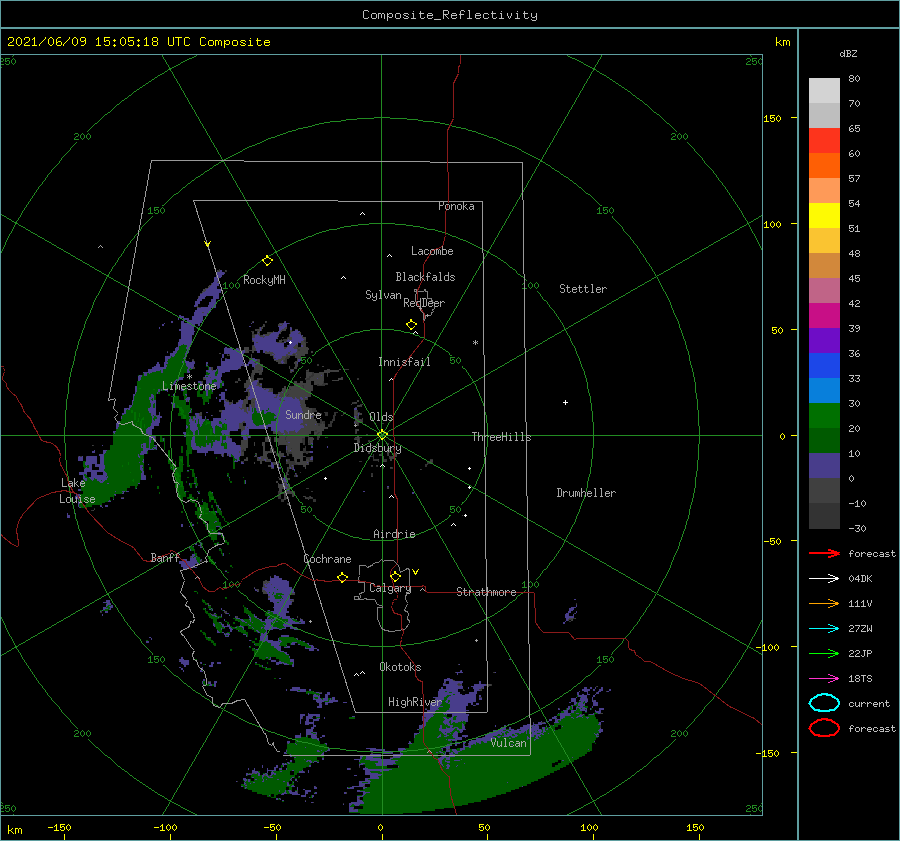The width and height of the screenshot is (900, 841).
Task: Select red swatch between 65 and 60 dBZ
Action: coord(824,141)
